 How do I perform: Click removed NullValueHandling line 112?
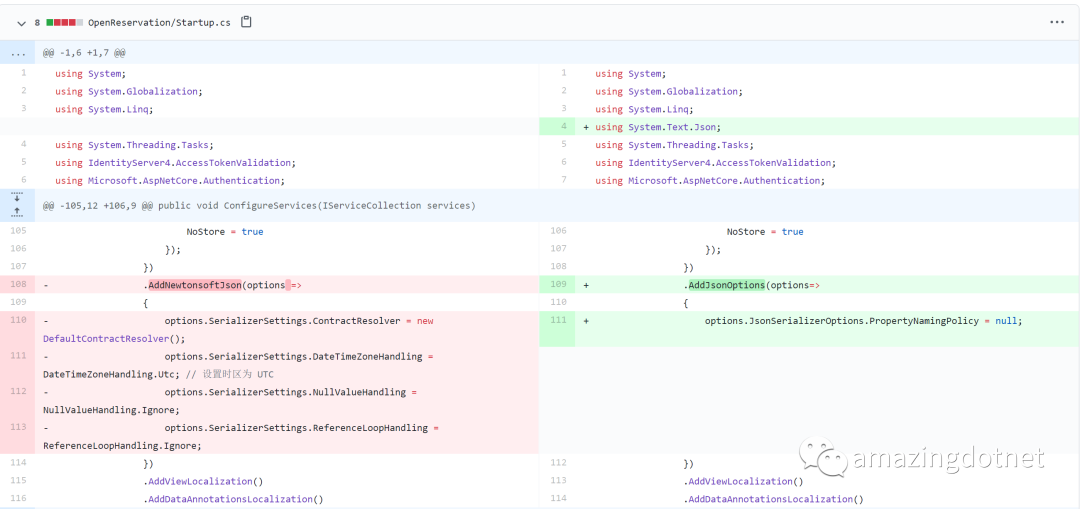[269, 402]
